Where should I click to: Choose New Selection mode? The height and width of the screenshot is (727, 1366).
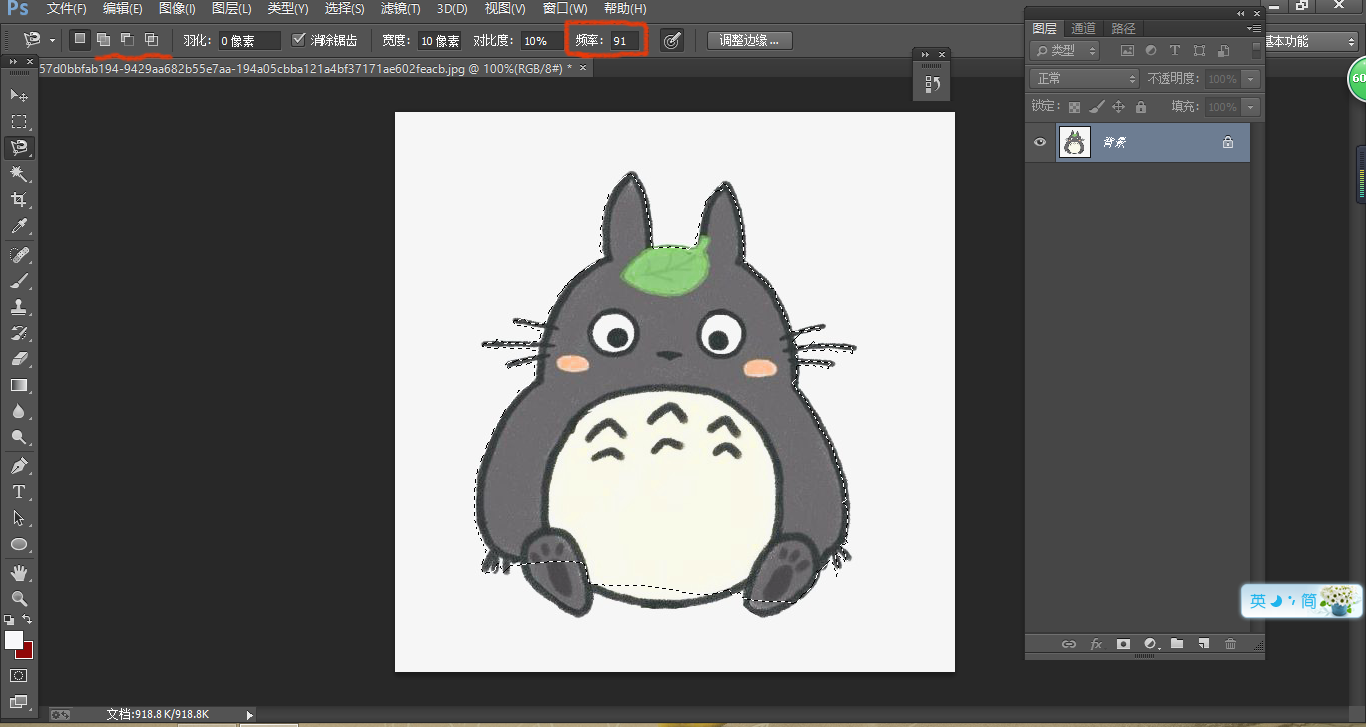(x=80, y=39)
